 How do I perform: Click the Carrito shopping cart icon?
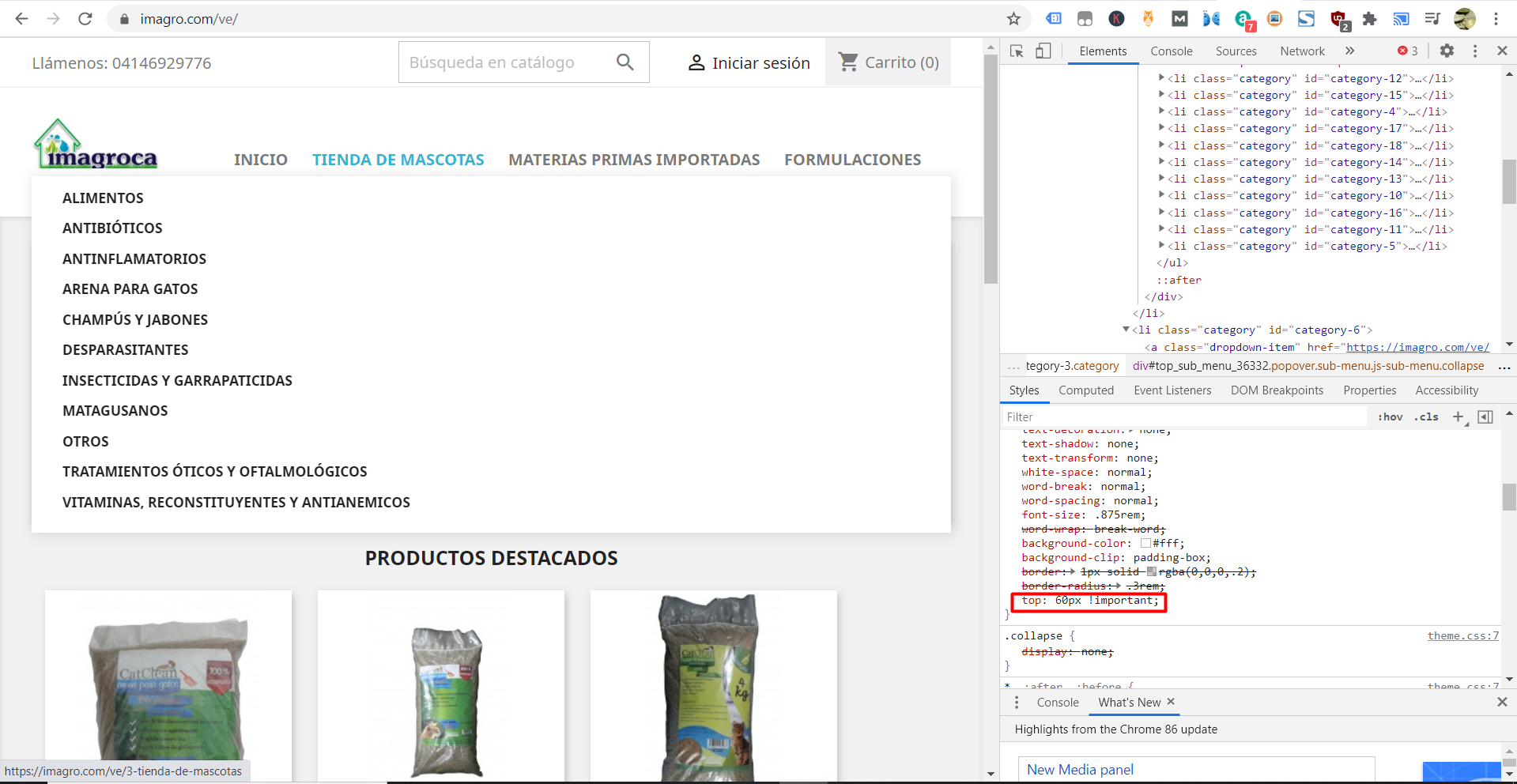point(848,62)
